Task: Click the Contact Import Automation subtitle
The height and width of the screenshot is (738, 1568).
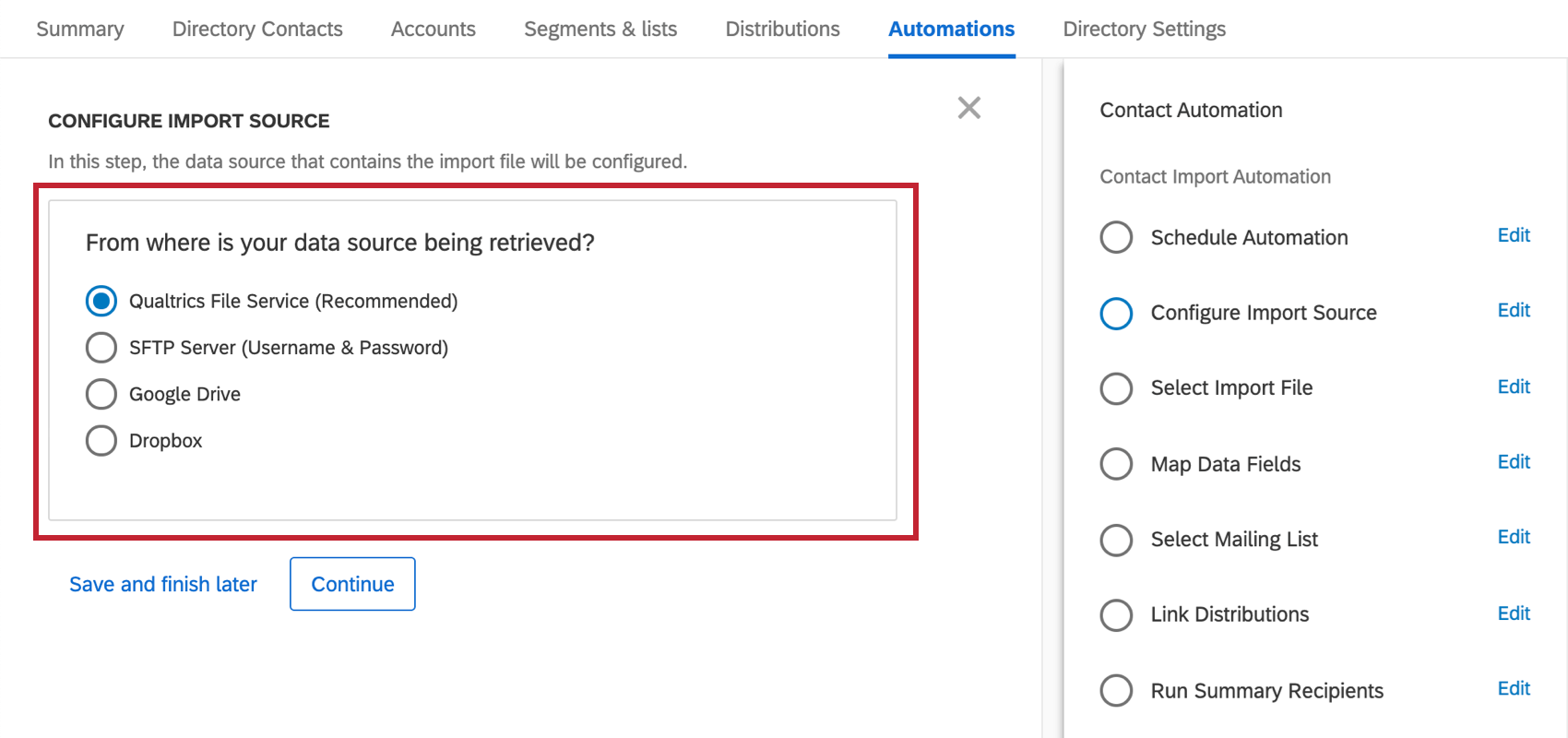Action: (1215, 176)
